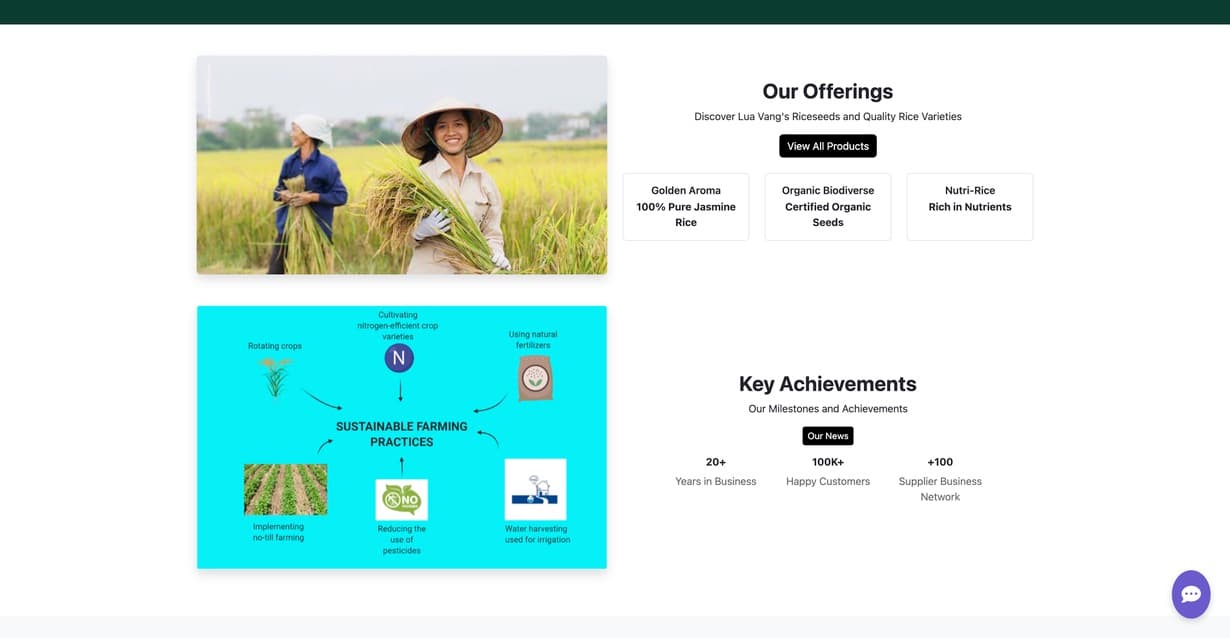Open the Our News button
This screenshot has width=1230, height=638.
click(x=828, y=436)
